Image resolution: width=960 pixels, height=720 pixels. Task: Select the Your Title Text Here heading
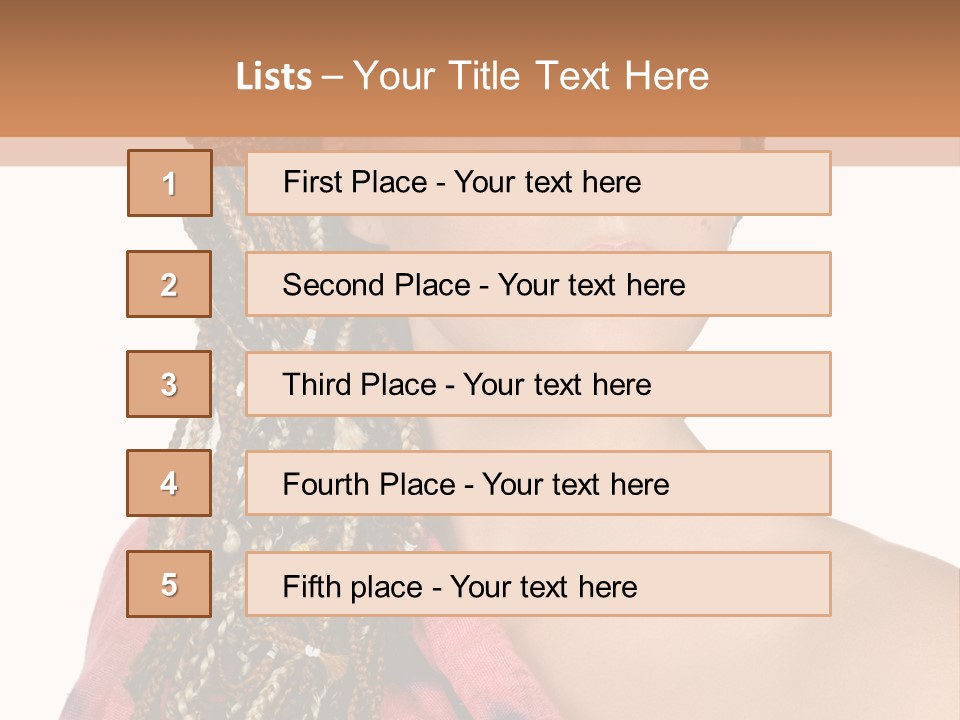click(x=531, y=76)
